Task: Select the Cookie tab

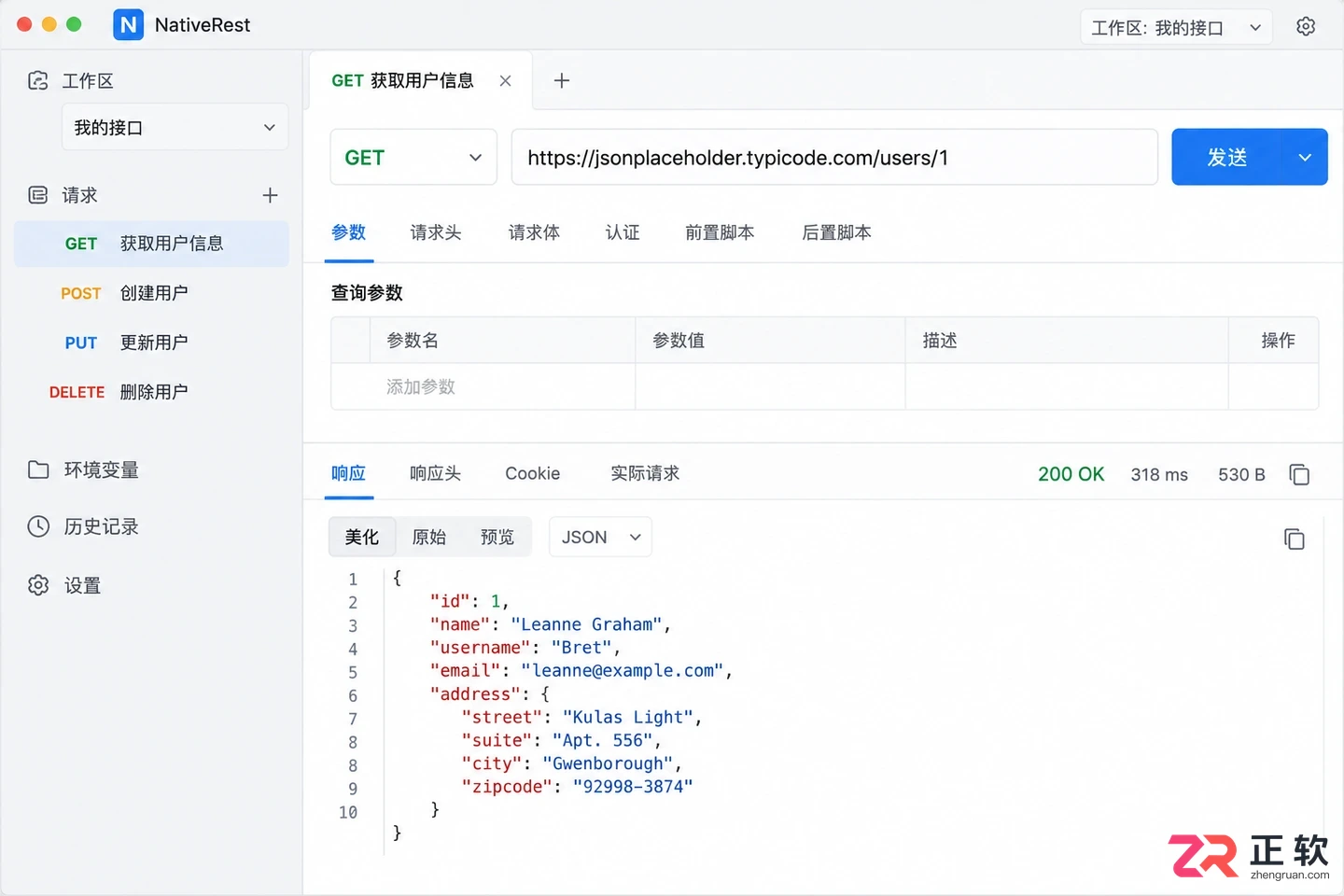Action: pyautogui.click(x=533, y=473)
